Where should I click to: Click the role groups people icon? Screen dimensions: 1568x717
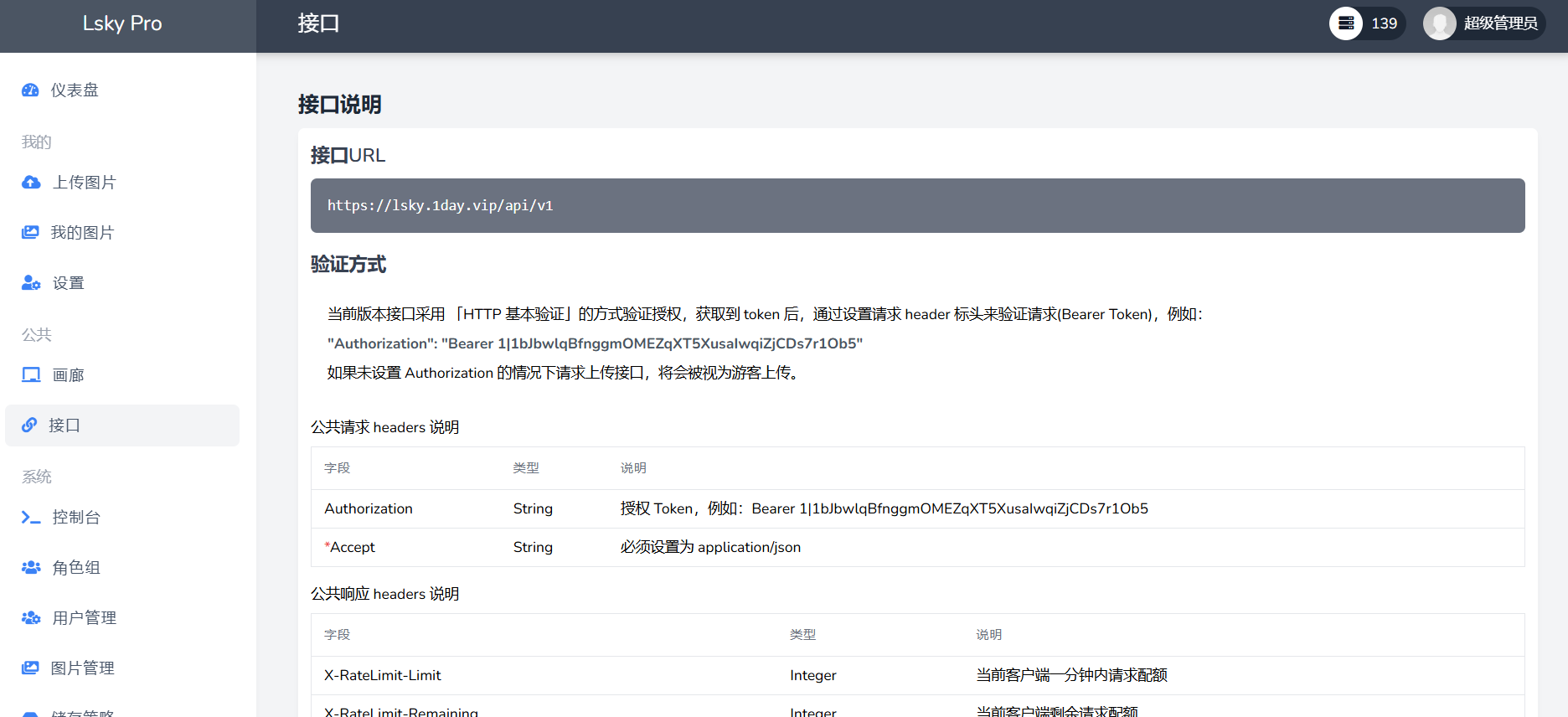31,568
